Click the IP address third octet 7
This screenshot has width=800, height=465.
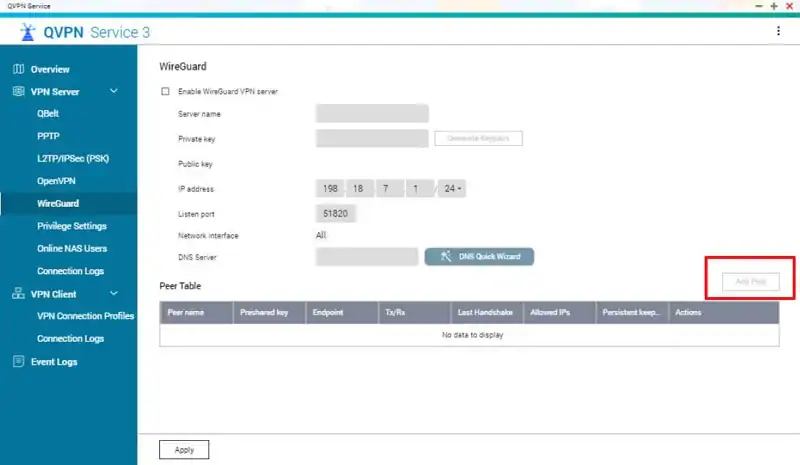pos(390,188)
